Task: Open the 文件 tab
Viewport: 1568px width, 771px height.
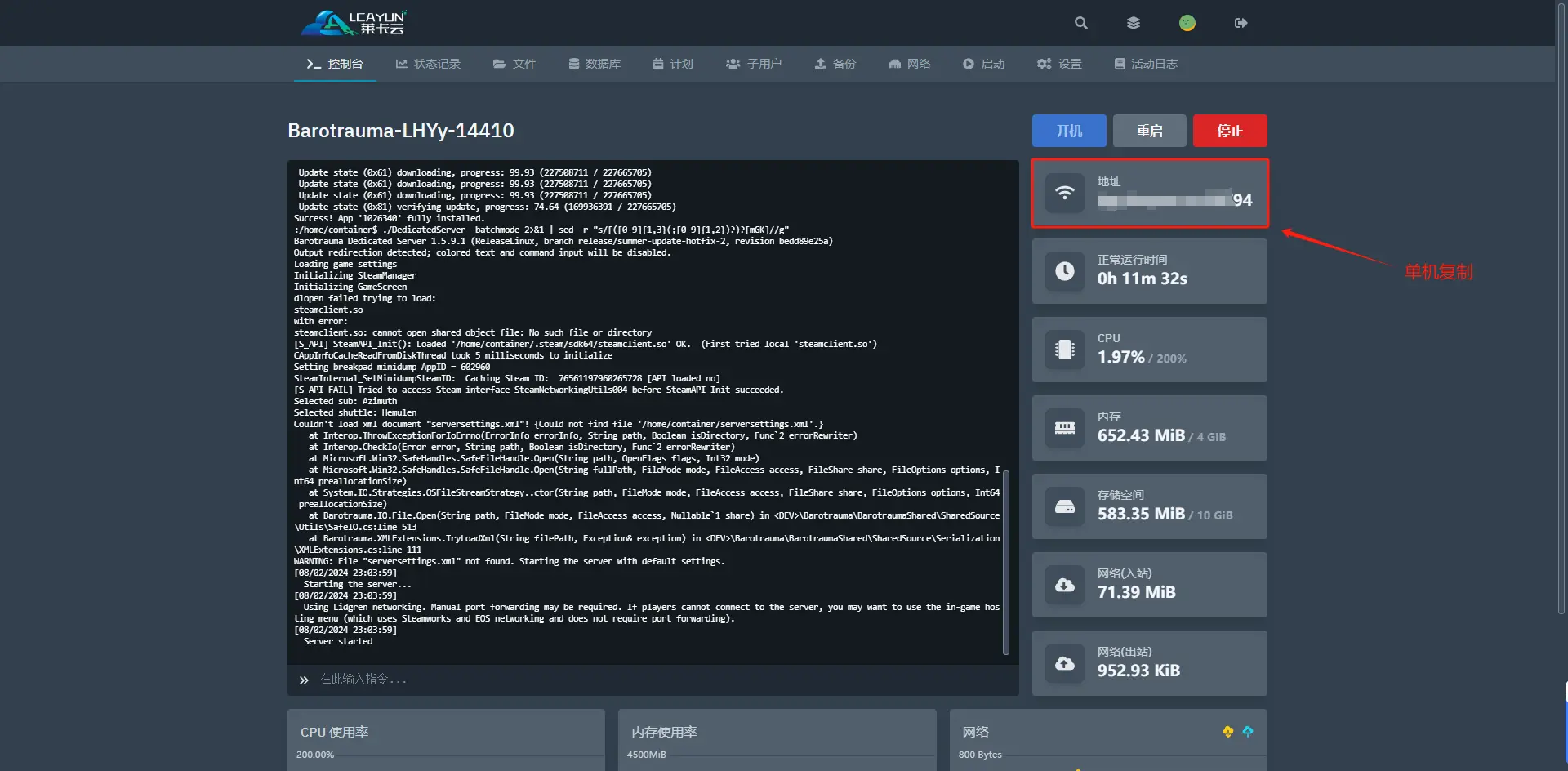Action: tap(514, 64)
